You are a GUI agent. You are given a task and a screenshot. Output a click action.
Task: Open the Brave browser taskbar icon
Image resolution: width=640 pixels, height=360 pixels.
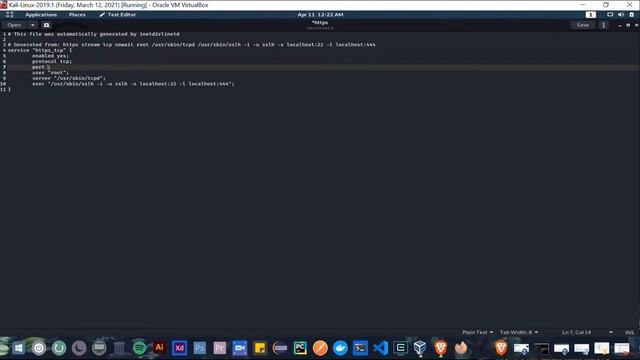click(x=440, y=348)
